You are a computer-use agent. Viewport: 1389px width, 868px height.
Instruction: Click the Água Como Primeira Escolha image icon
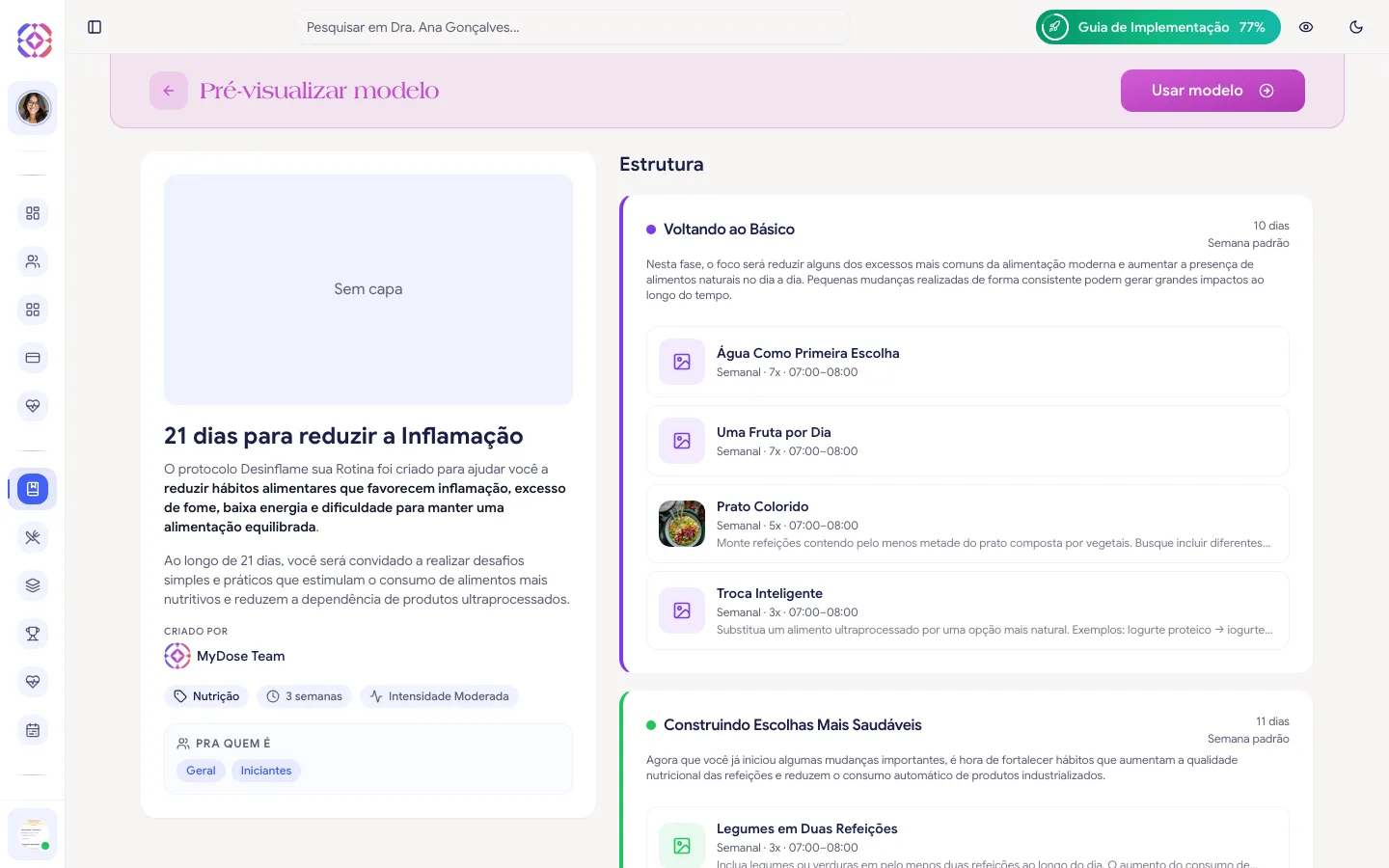pos(682,362)
